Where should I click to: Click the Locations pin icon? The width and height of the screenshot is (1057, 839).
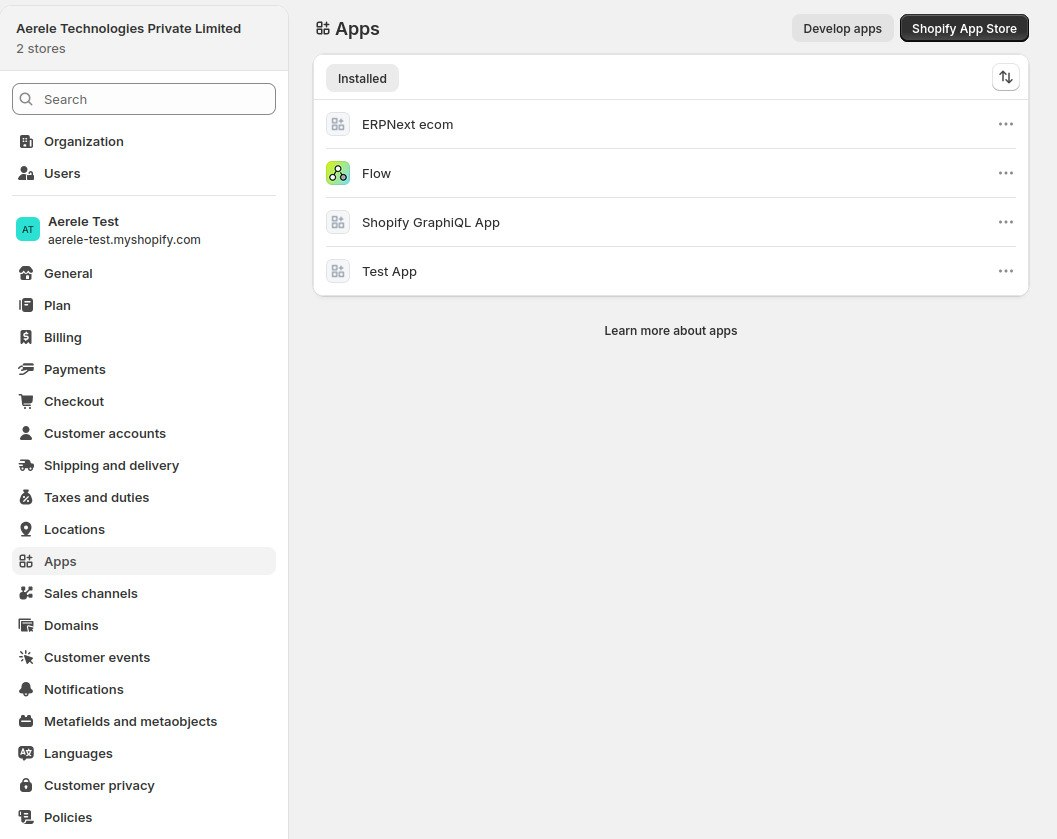26,529
